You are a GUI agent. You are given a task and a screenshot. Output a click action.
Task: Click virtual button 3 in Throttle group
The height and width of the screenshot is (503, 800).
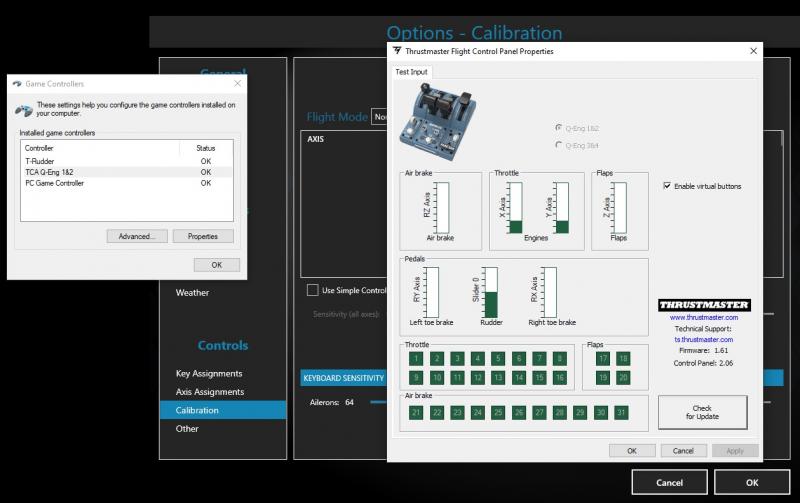pos(457,359)
